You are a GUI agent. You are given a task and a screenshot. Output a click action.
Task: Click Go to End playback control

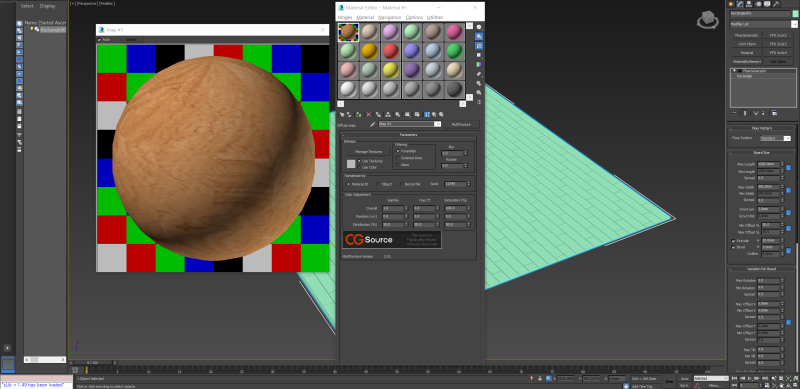(x=764, y=379)
